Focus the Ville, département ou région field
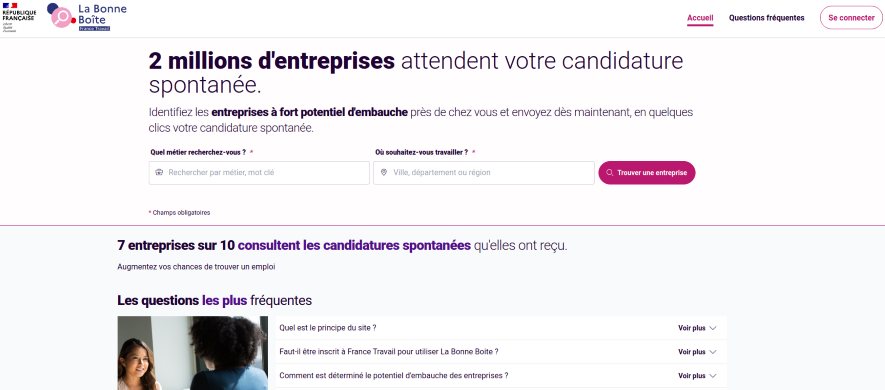Screen dimensions: 885x390 click(x=484, y=173)
